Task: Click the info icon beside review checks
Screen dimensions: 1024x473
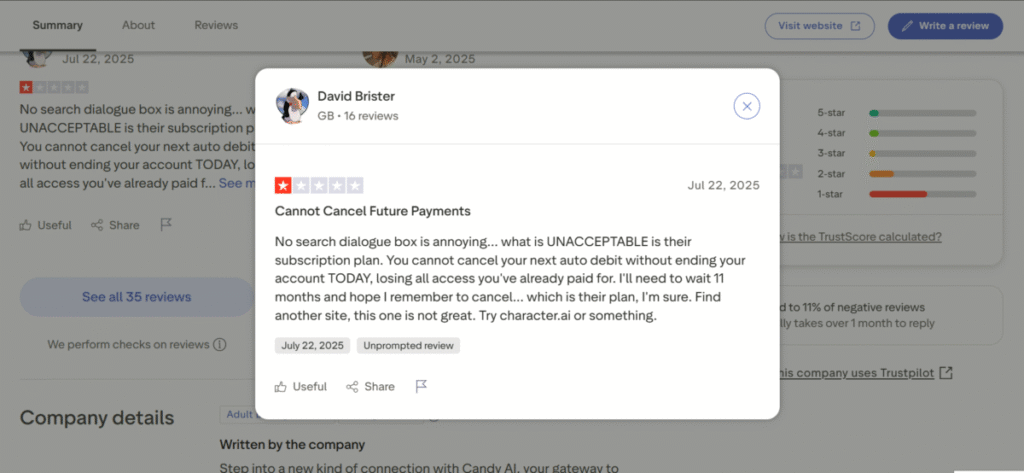Action: (219, 345)
